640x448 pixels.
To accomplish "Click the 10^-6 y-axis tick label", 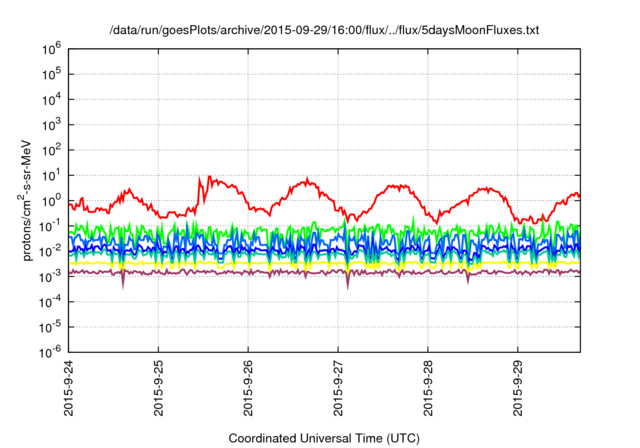I will click(52, 352).
